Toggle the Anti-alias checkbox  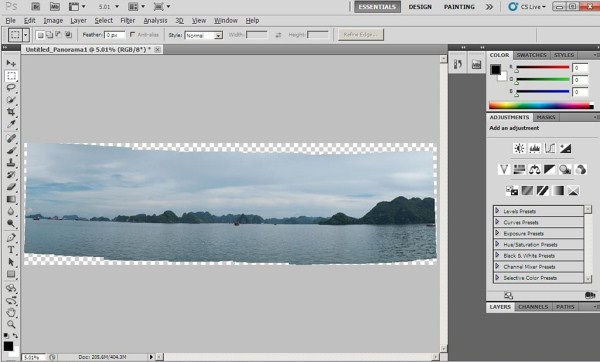pyautogui.click(x=133, y=34)
